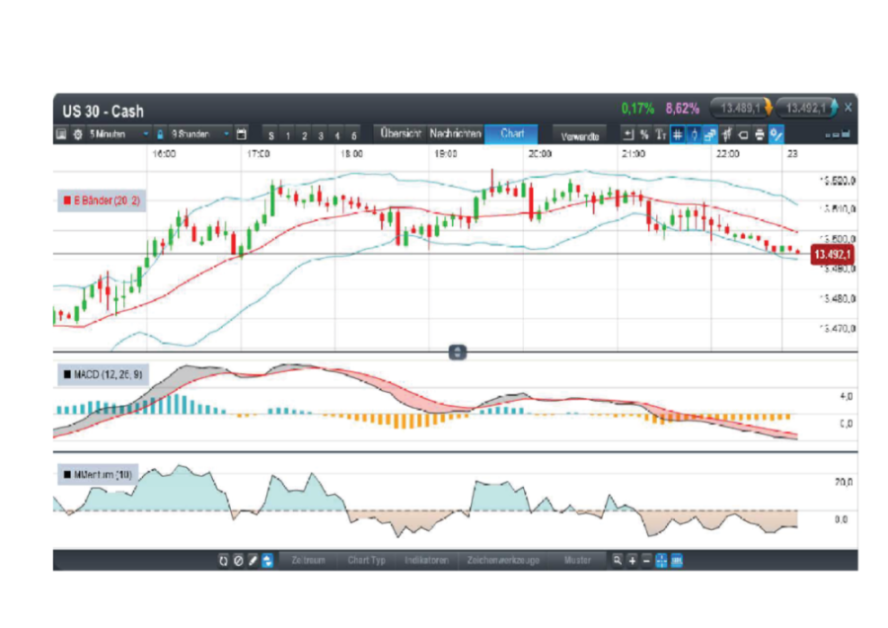Open the Muster menu
The height and width of the screenshot is (628, 888).
(577, 561)
